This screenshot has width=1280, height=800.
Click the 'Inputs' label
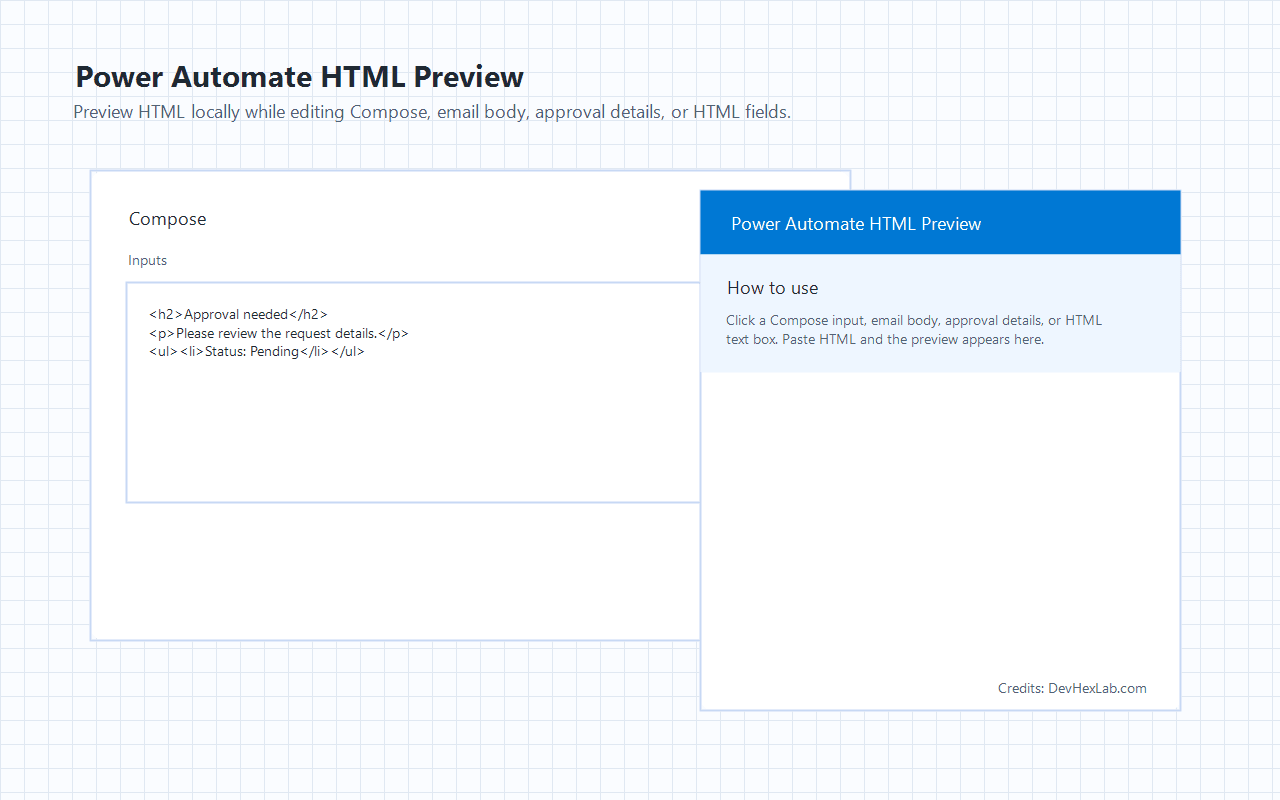point(147,260)
